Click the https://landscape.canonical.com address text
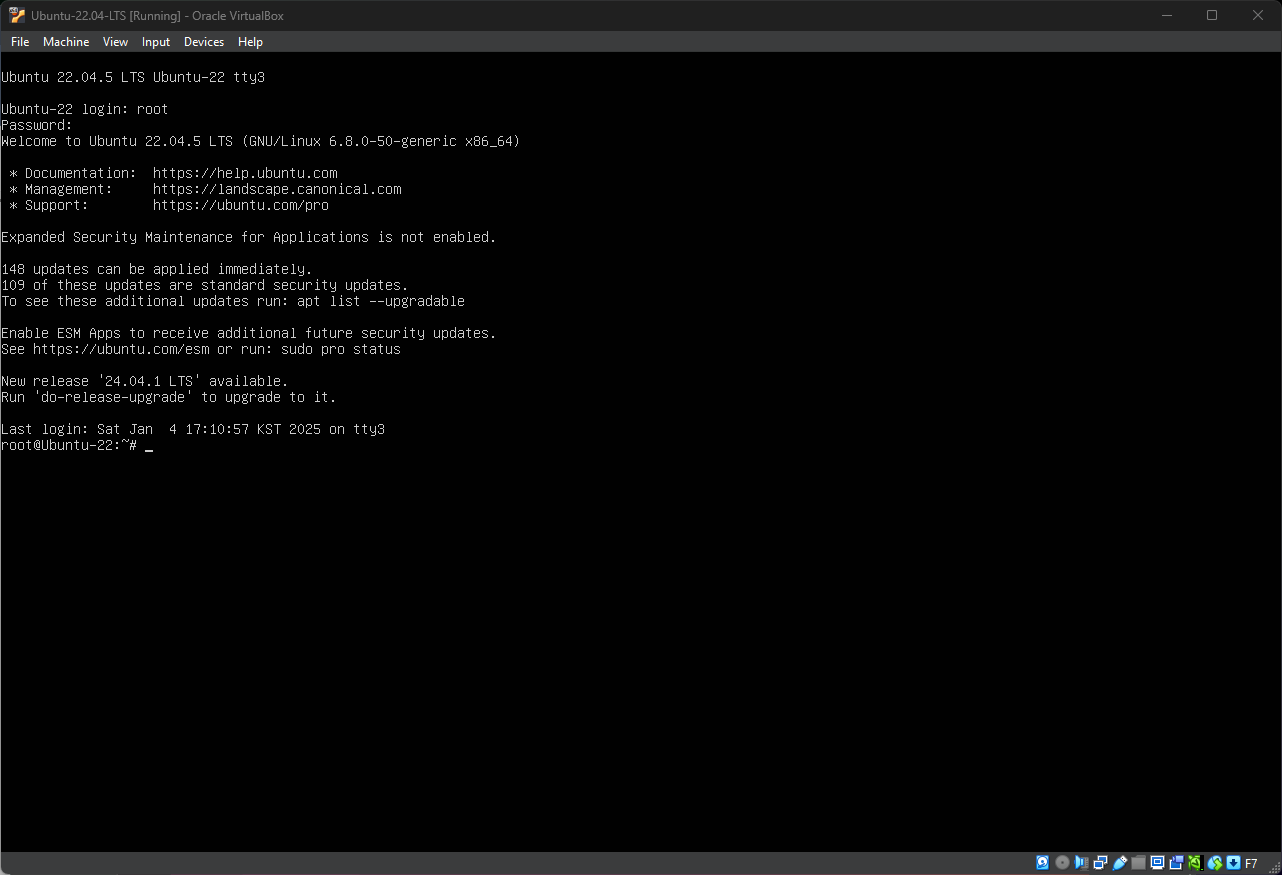 pyautogui.click(x=277, y=189)
